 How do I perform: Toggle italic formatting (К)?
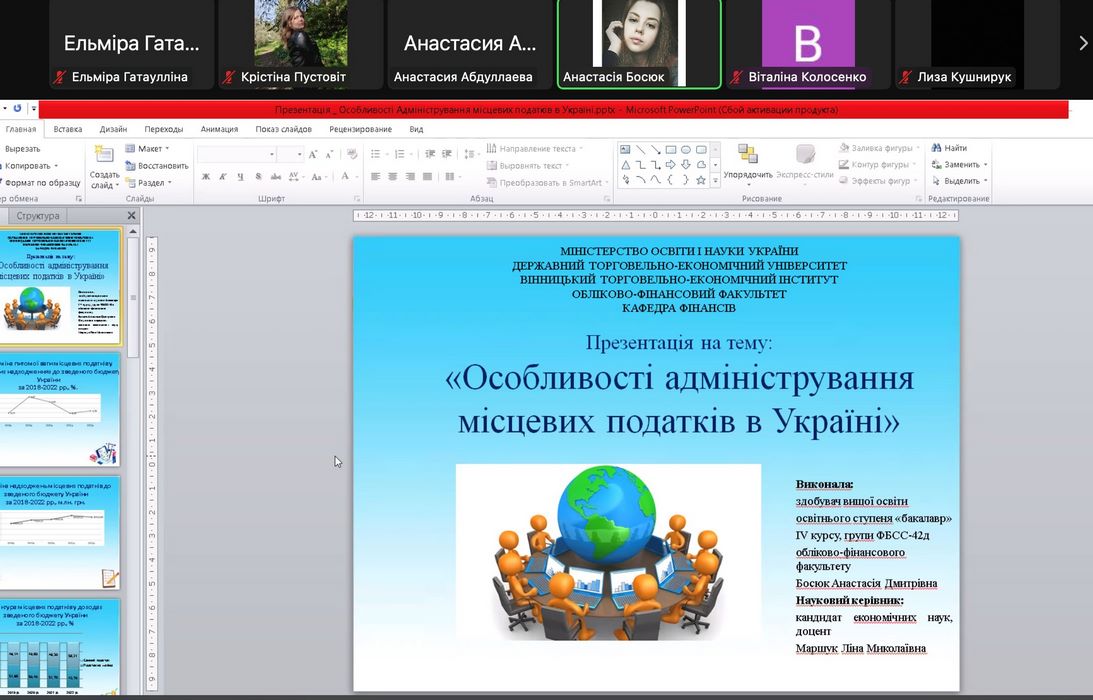point(223,177)
